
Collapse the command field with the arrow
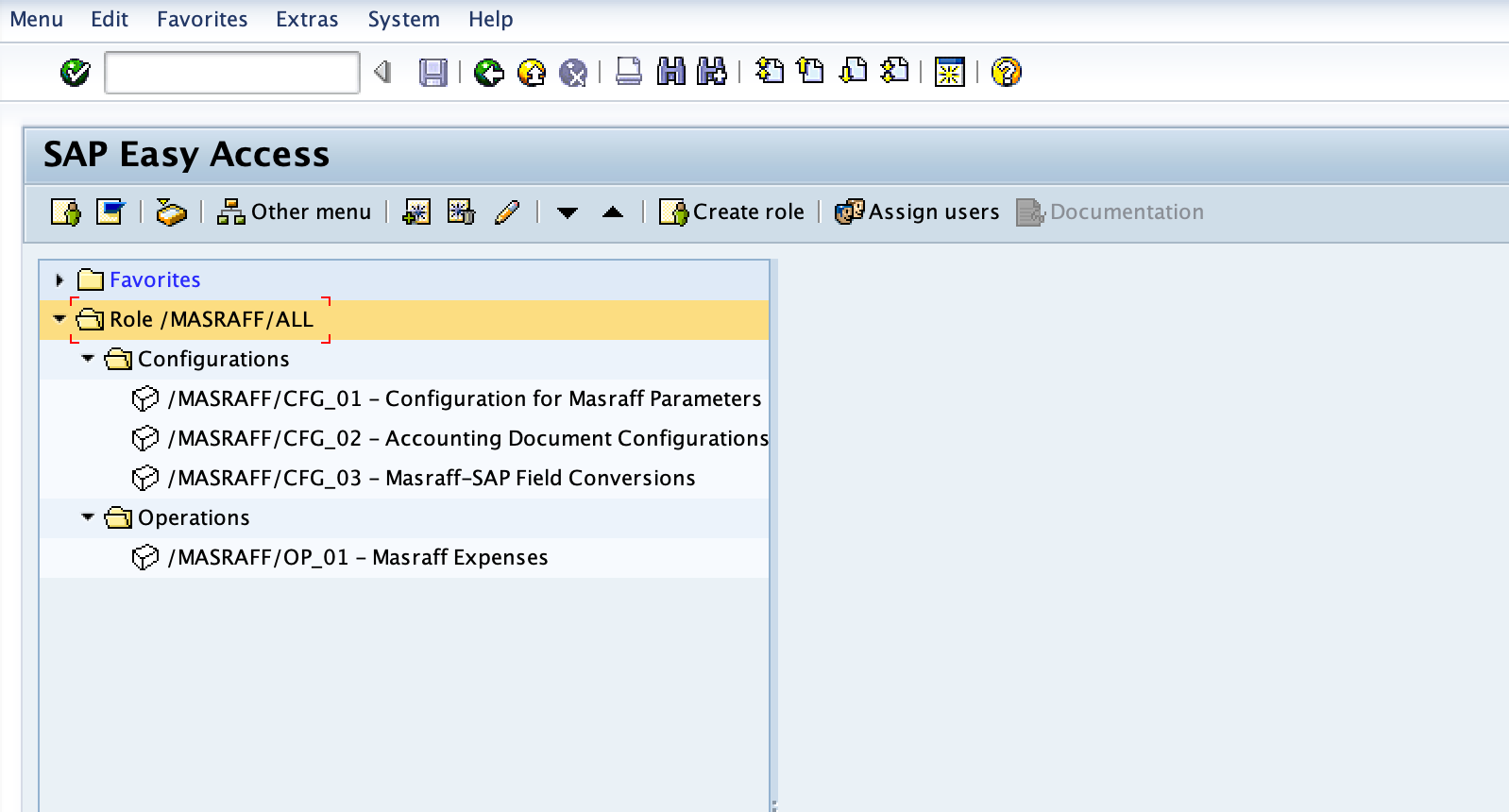tap(382, 72)
